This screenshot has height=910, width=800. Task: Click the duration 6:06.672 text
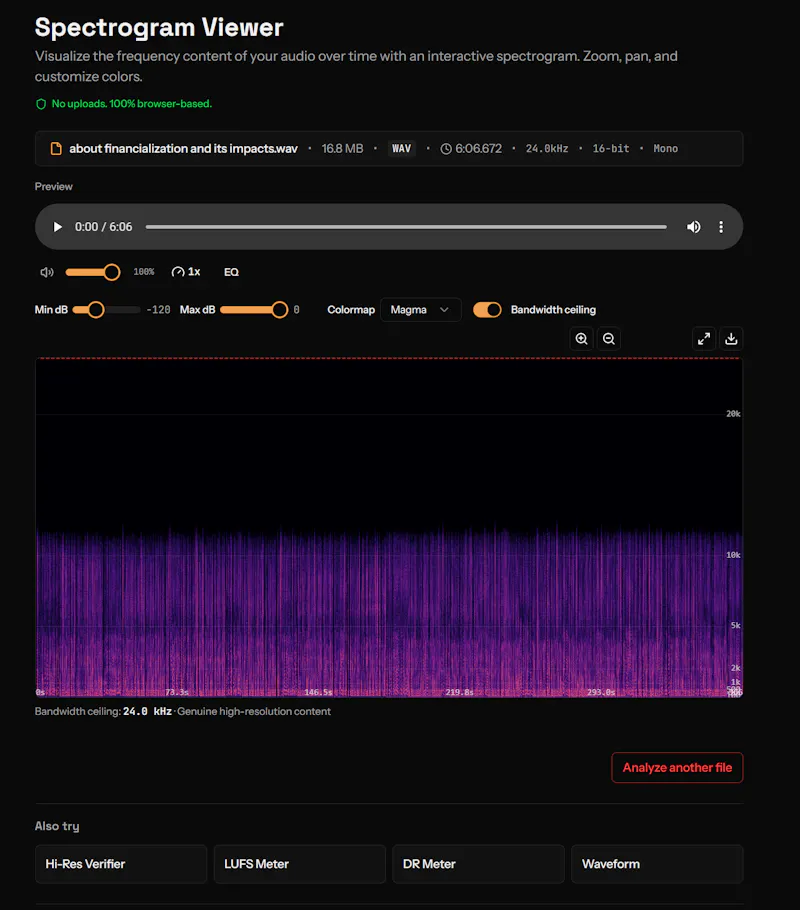coord(478,149)
